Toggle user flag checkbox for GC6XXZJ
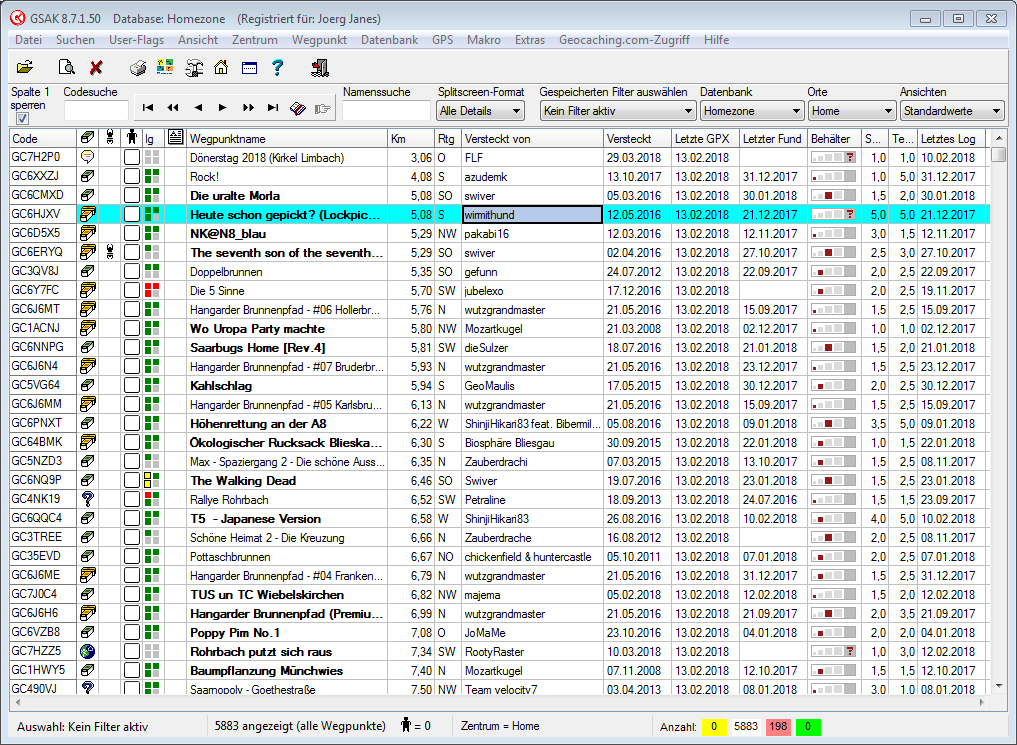 [132, 176]
